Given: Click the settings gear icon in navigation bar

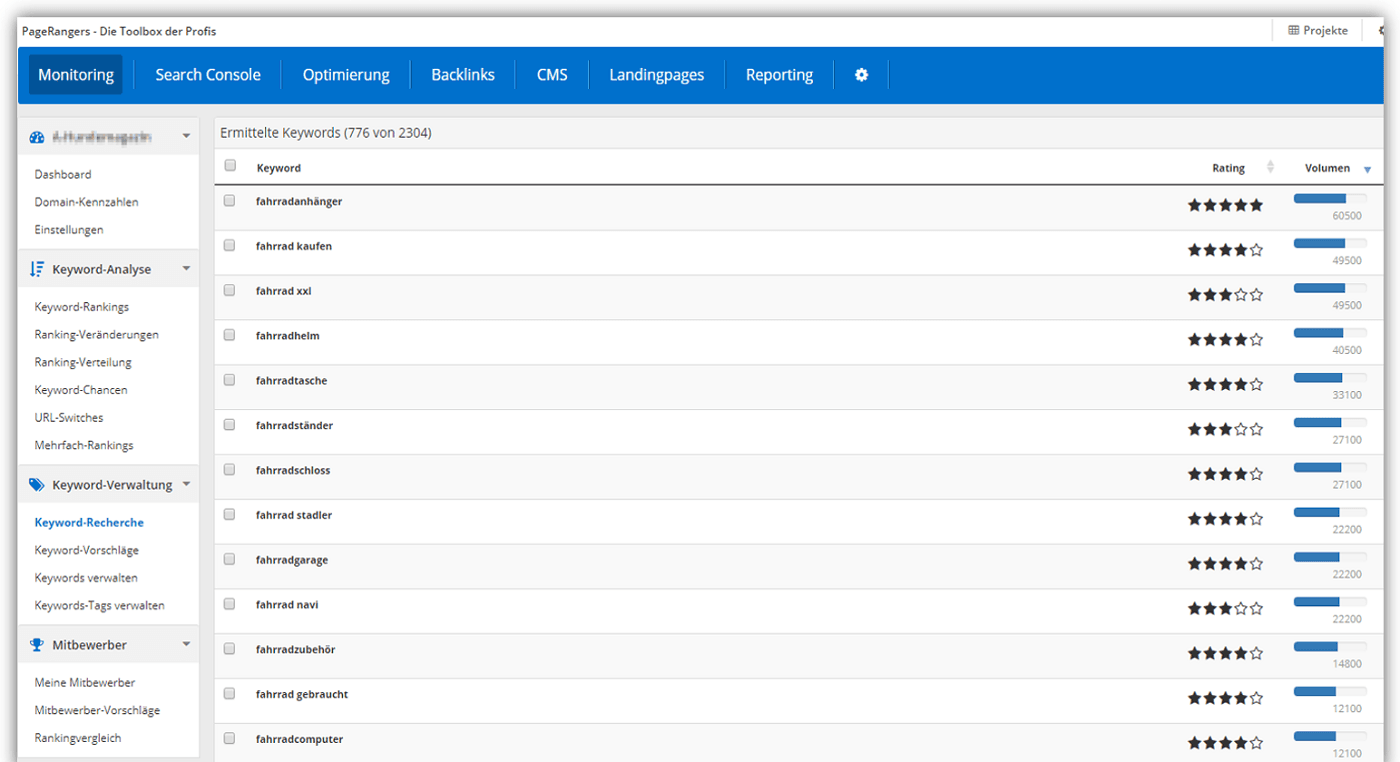Looking at the screenshot, I should point(861,75).
